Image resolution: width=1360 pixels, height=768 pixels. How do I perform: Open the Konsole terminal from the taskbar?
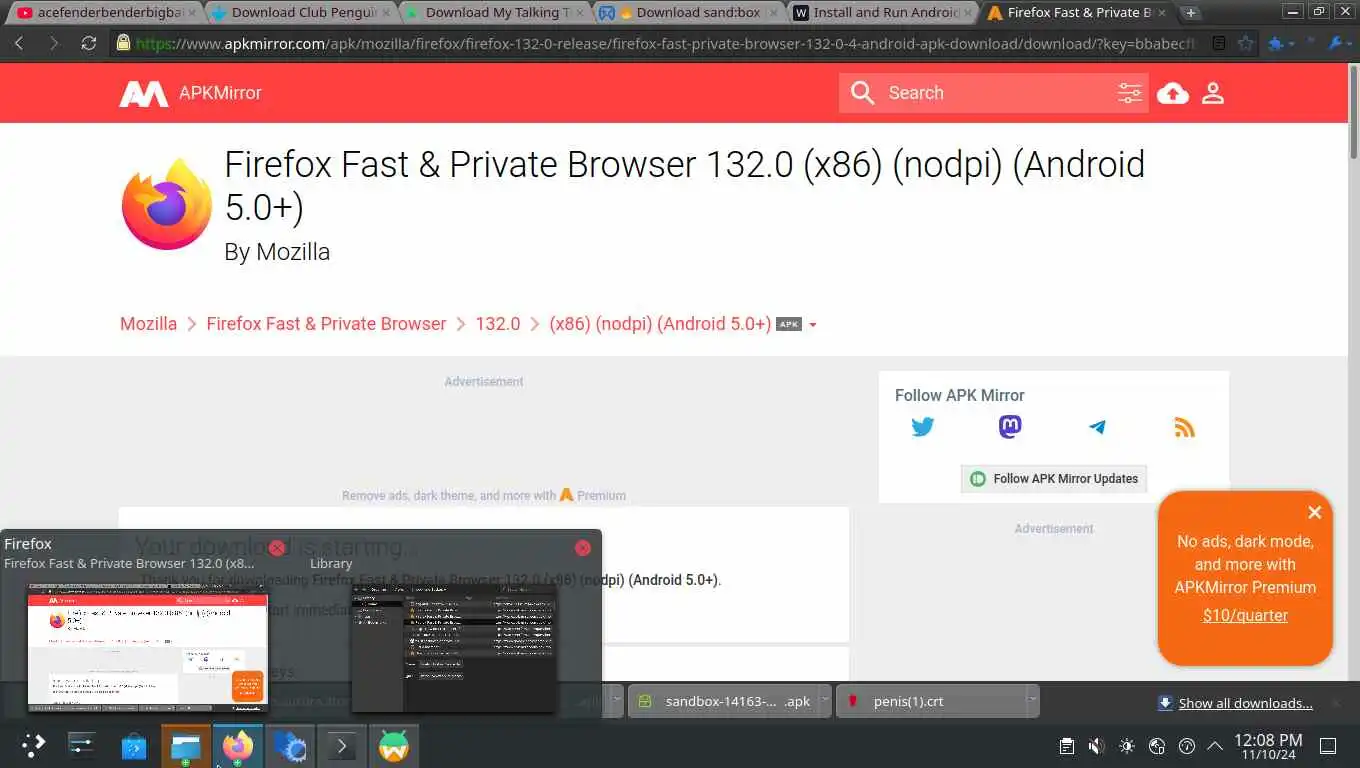click(342, 746)
